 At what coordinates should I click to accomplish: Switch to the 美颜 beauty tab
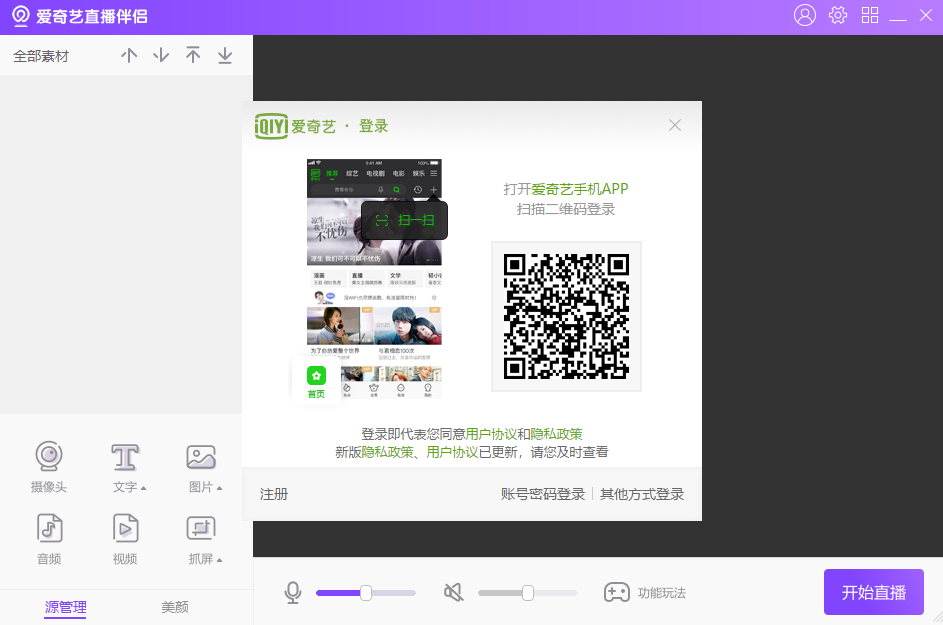174,607
